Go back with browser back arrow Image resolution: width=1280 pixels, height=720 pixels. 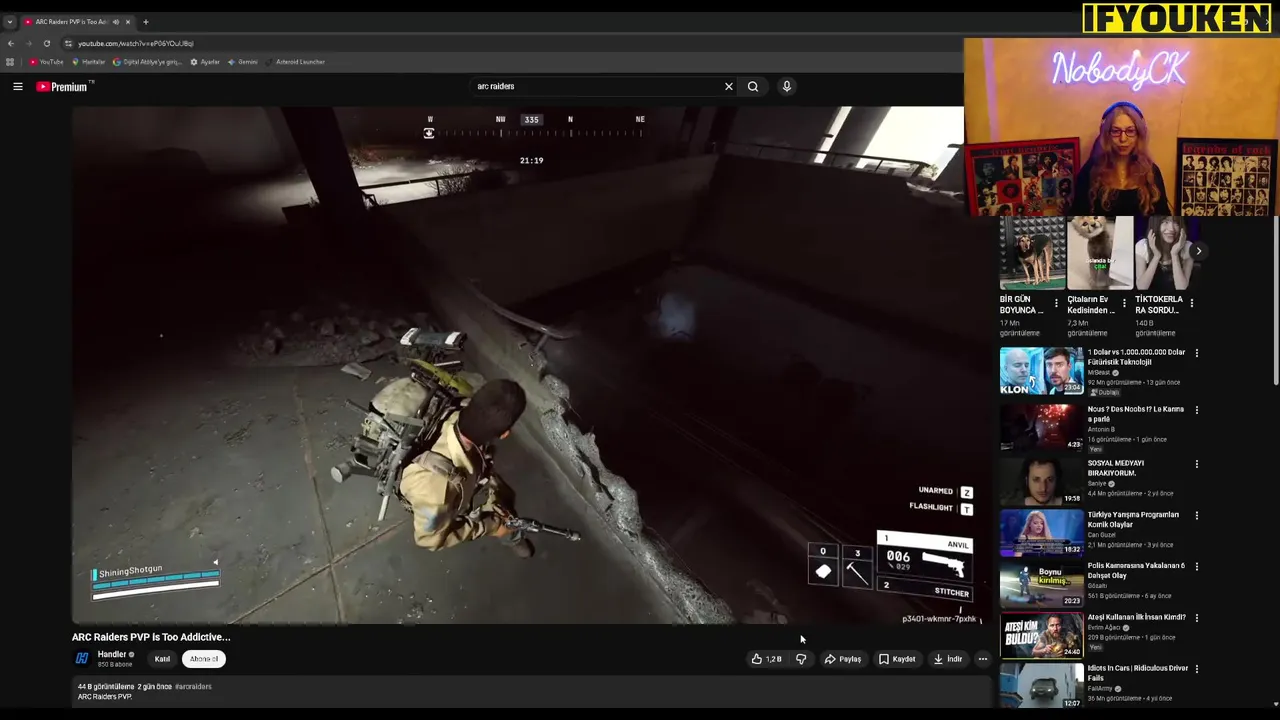click(x=11, y=44)
